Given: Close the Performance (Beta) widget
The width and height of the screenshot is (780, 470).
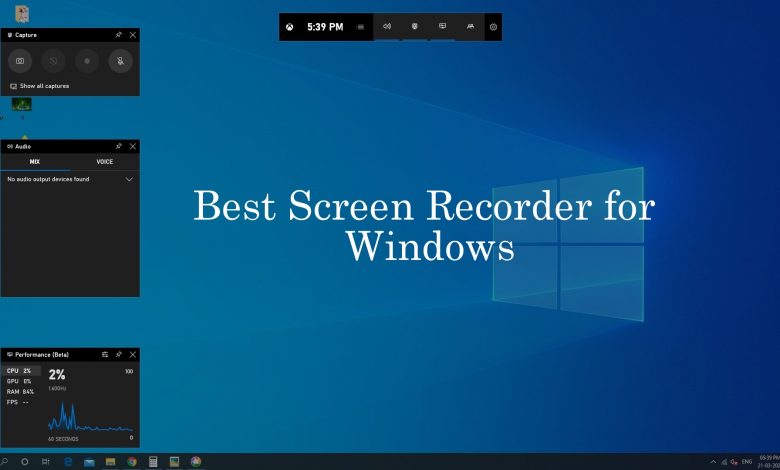Looking at the screenshot, I should [133, 355].
